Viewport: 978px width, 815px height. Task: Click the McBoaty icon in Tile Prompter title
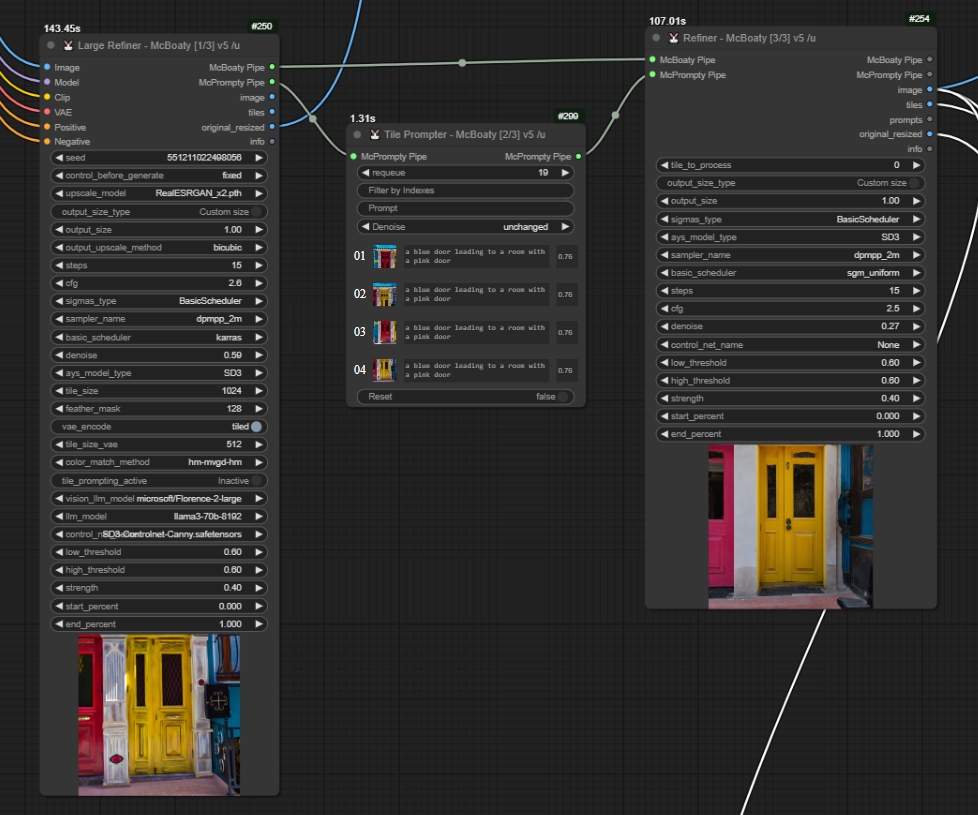[374, 135]
